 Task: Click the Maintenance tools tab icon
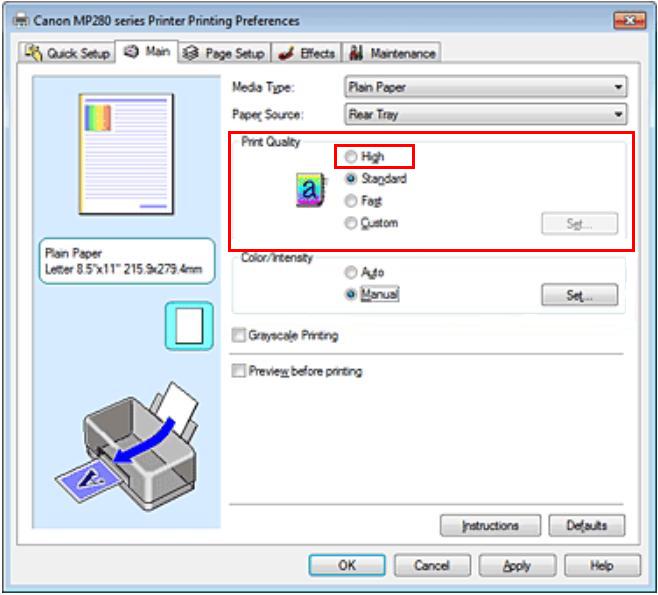(x=356, y=53)
